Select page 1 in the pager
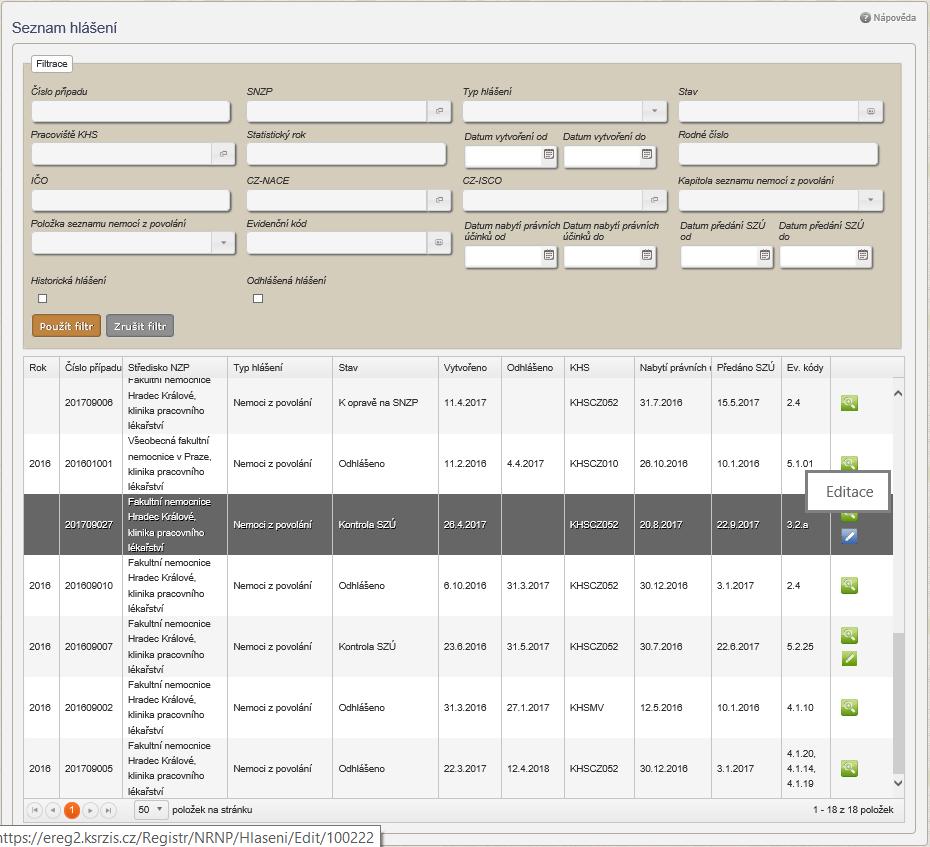 coord(72,810)
